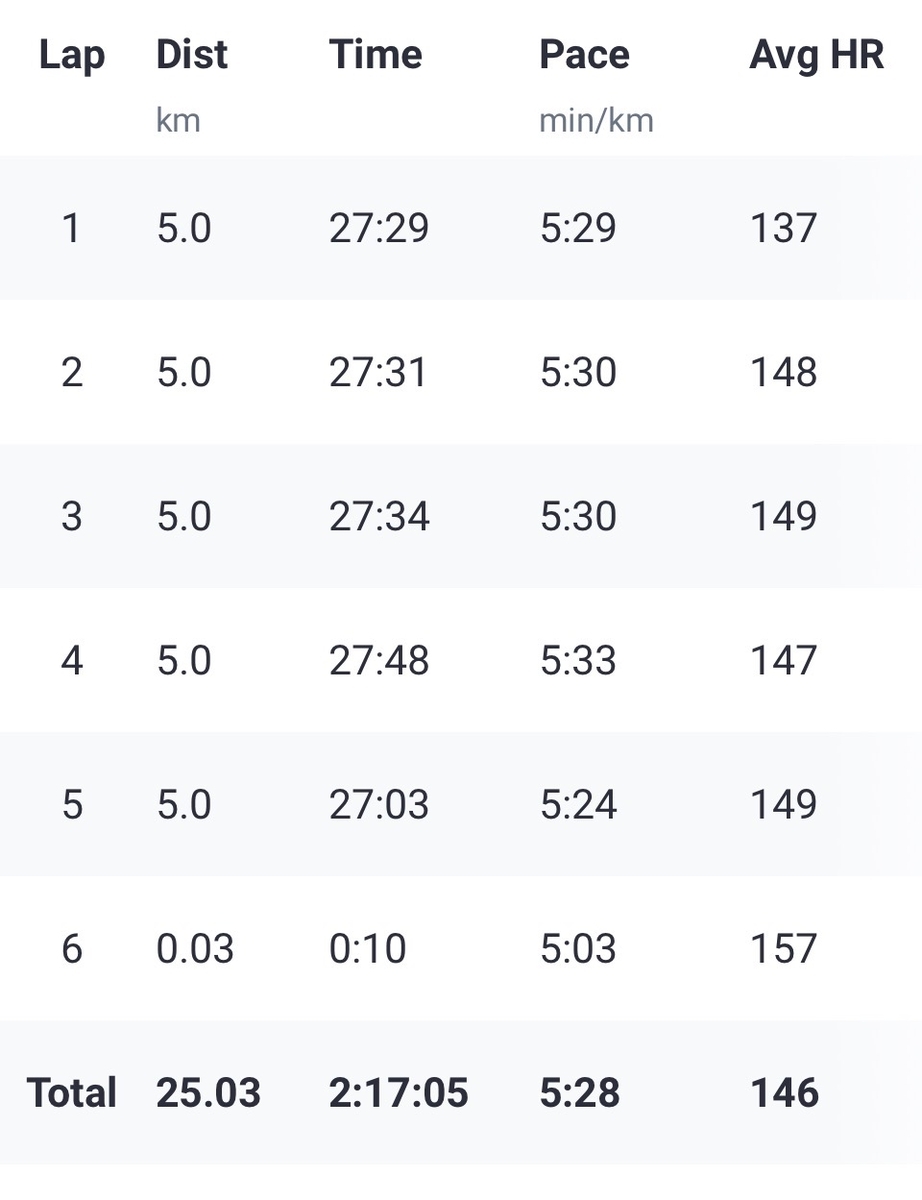Select lap 6 heart rate 157

784,949
